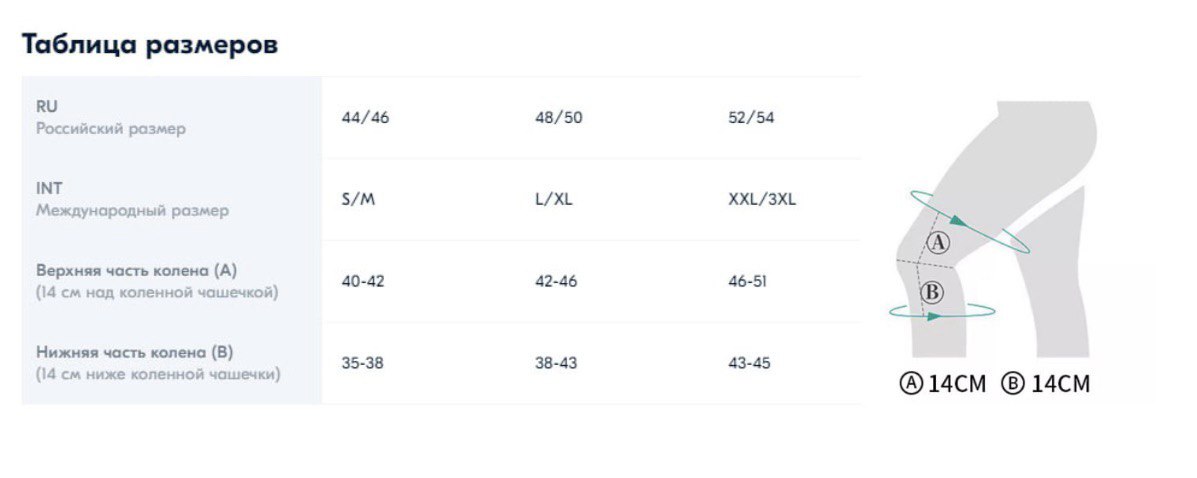Click the 48/50 Russian size cell
Image resolution: width=1197 pixels, height=478 pixels.
coord(559,118)
